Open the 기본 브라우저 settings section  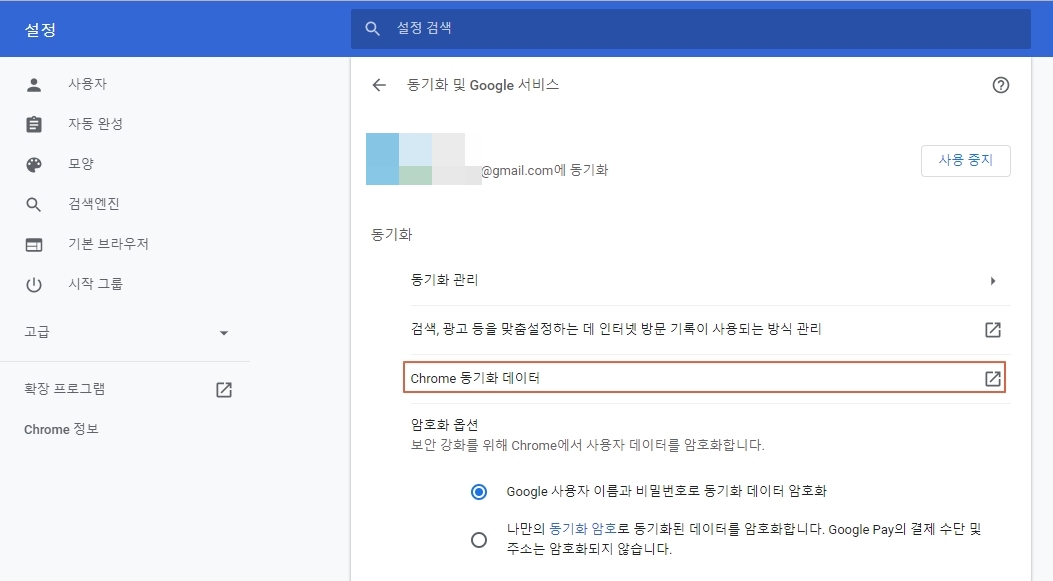(x=108, y=244)
